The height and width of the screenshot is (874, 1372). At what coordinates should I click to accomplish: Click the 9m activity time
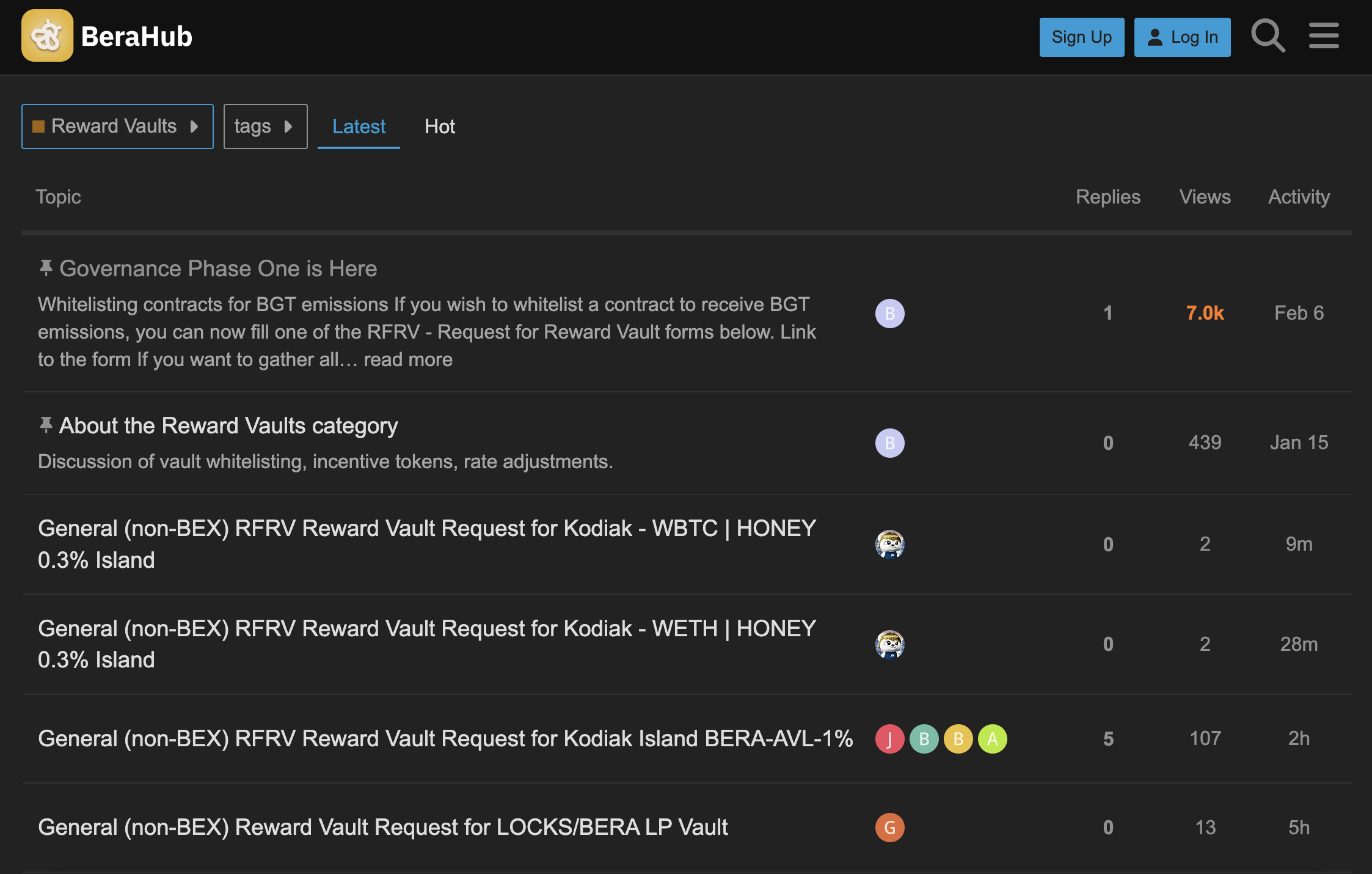1299,544
